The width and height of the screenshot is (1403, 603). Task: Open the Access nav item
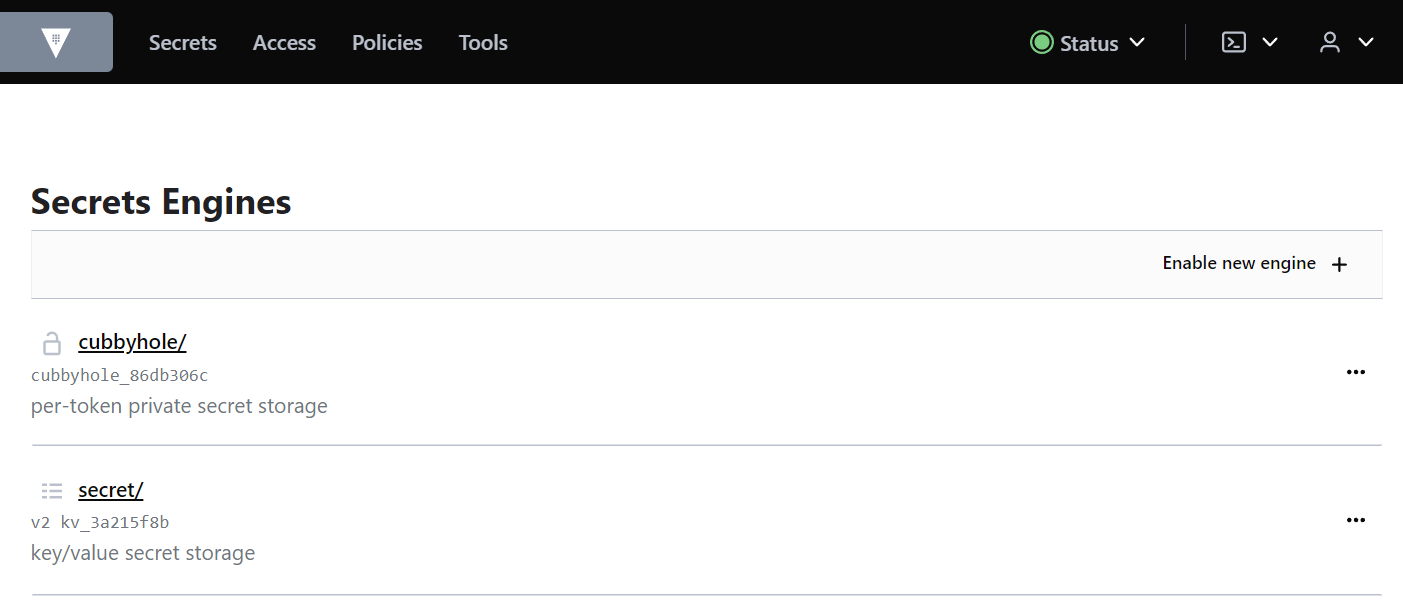[284, 42]
